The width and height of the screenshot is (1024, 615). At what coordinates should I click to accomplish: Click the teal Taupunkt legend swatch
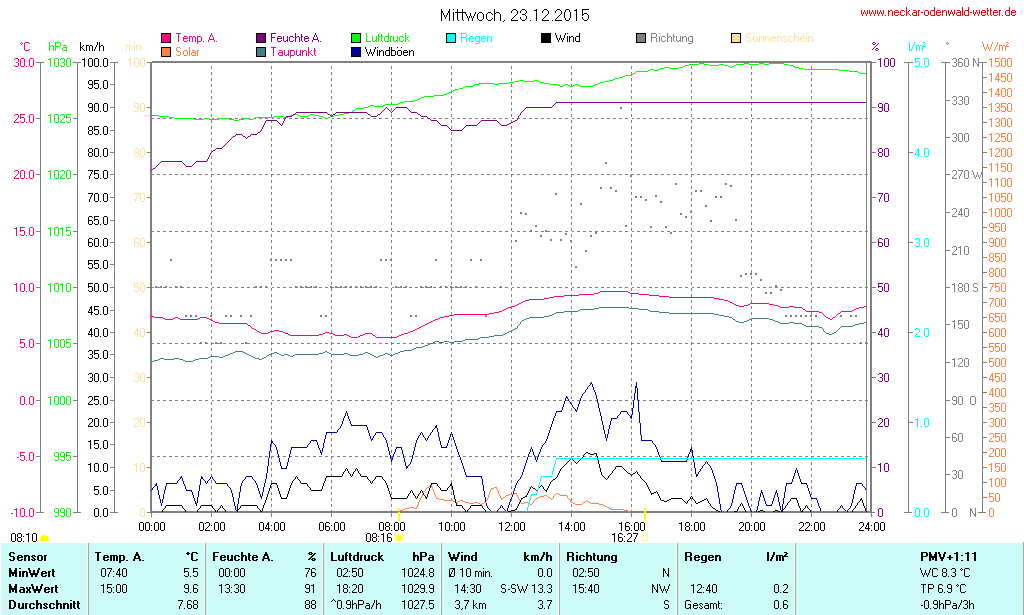click(x=261, y=51)
